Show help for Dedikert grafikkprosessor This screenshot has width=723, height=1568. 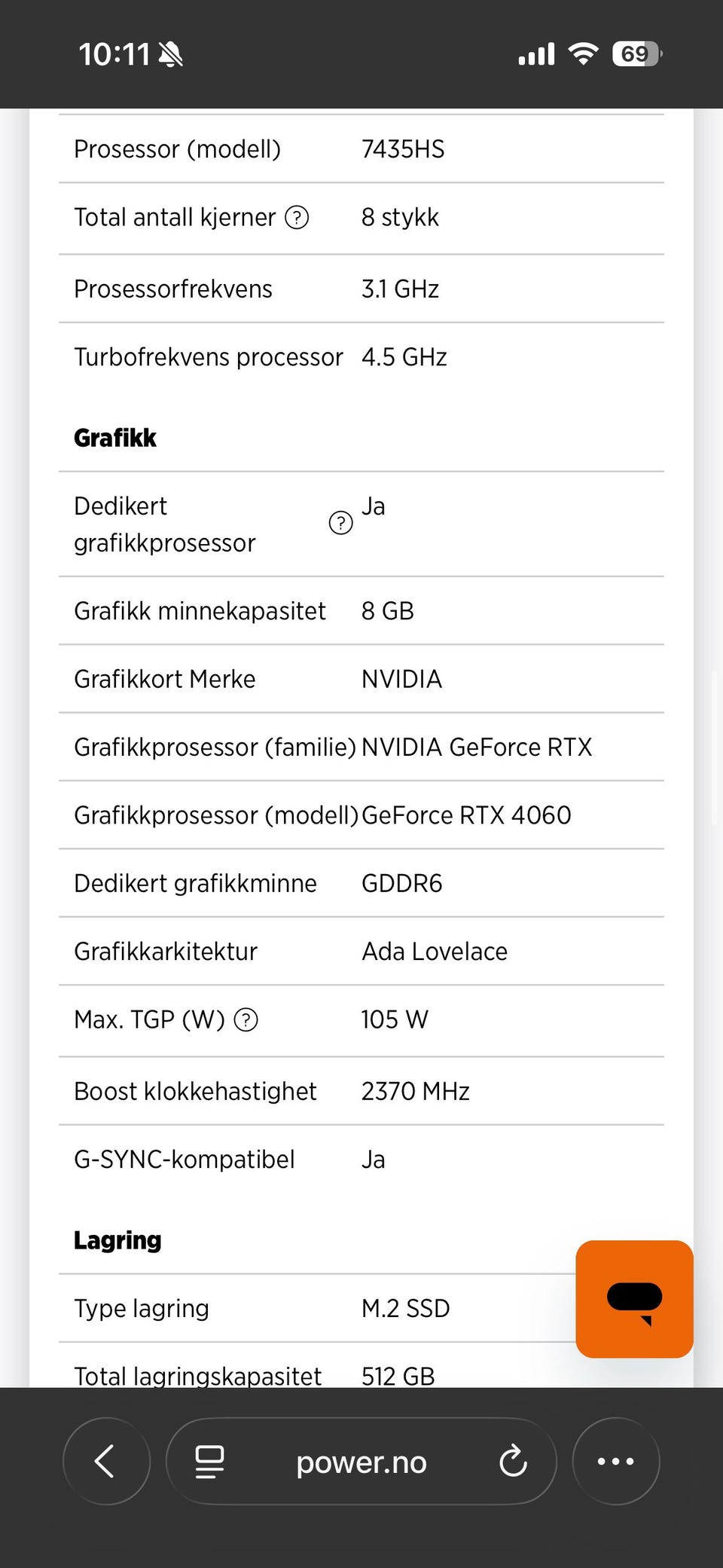[340, 523]
